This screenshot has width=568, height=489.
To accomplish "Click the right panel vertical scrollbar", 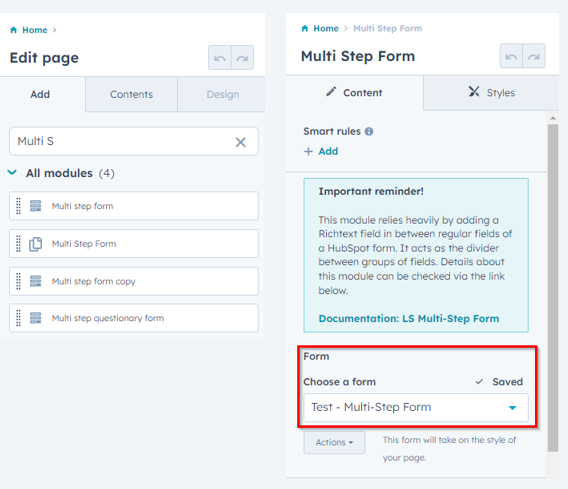I will click(x=553, y=288).
